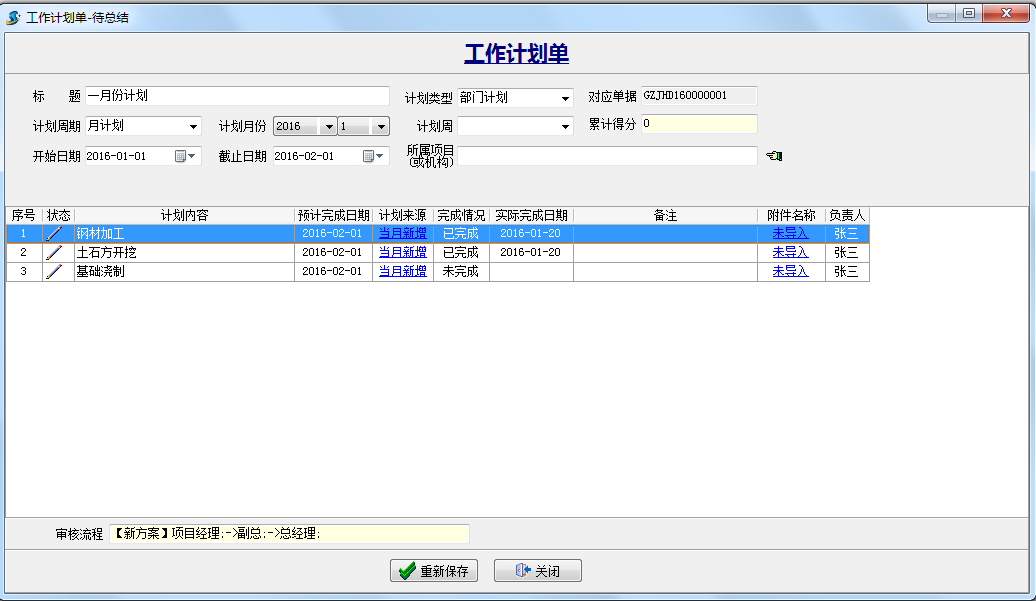This screenshot has width=1036, height=601.
Task: Click the application icon in the title bar
Action: pyautogui.click(x=12, y=13)
